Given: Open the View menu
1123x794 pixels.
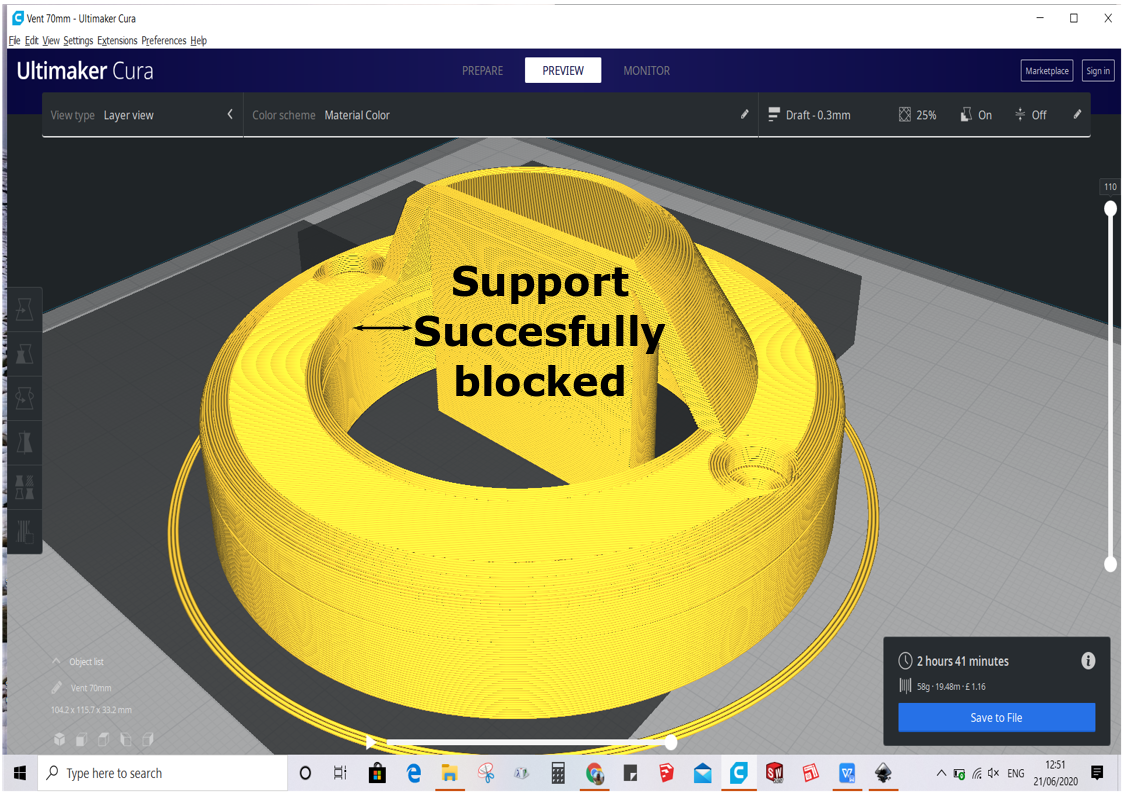Looking at the screenshot, I should point(51,40).
